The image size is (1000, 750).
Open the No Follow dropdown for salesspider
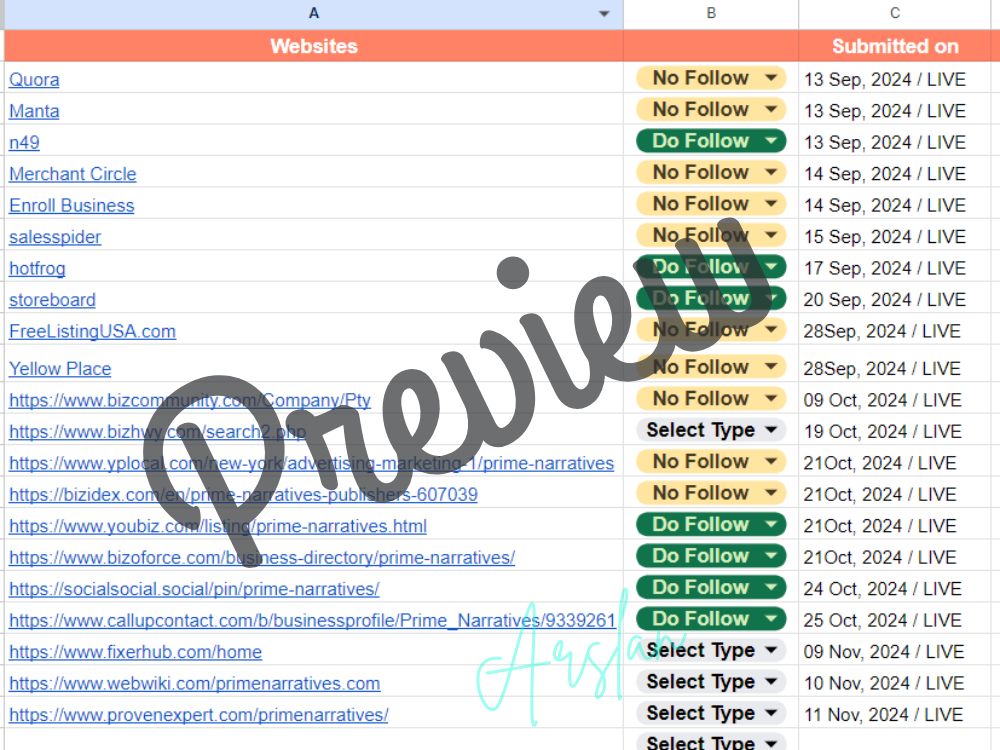[x=711, y=235]
